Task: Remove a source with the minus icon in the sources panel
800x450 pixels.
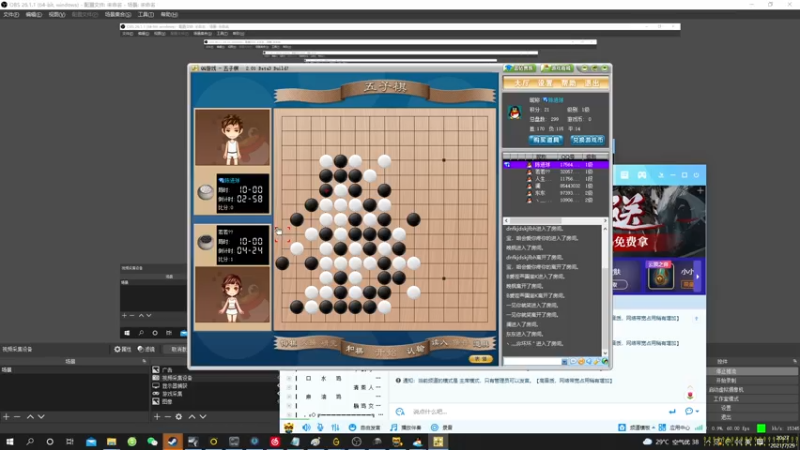Action: point(168,416)
